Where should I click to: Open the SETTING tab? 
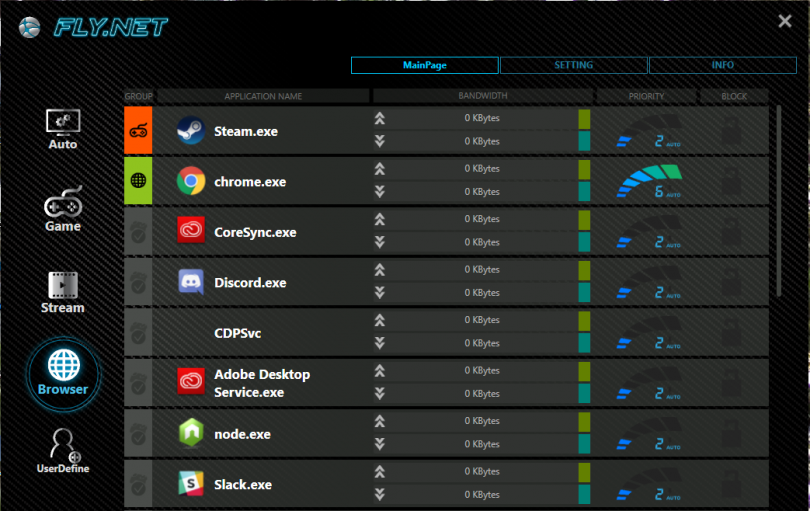point(573,65)
